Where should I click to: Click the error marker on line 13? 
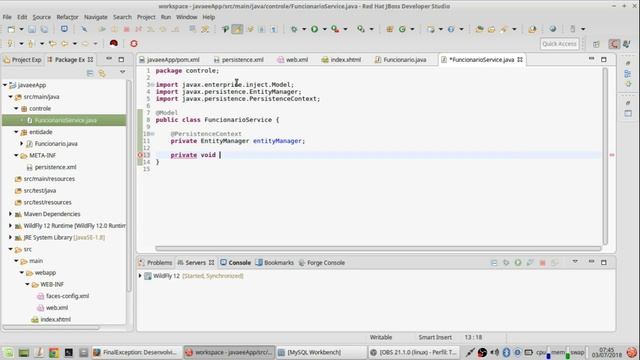[140, 155]
